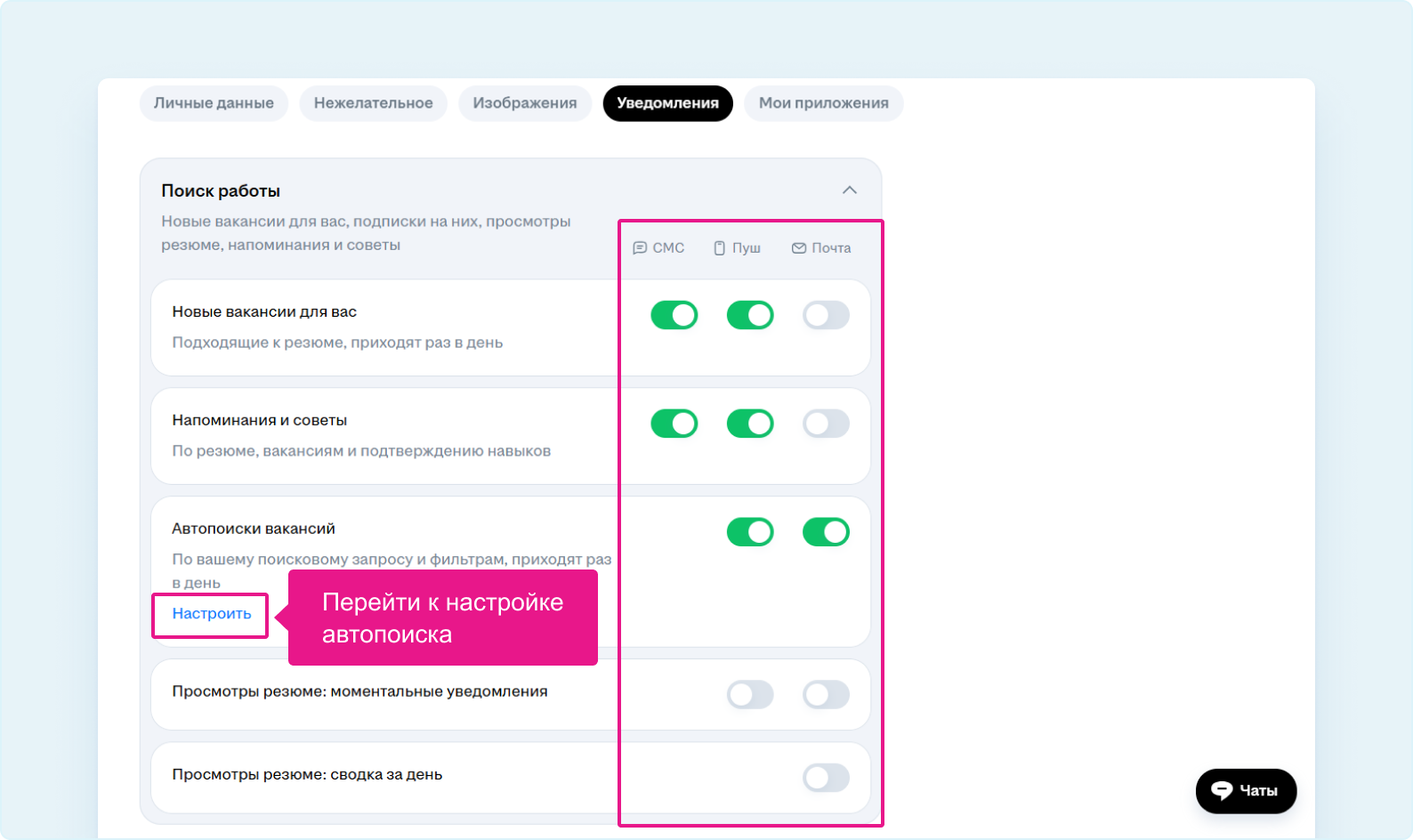
Task: Go to the Изображения tab
Action: (x=524, y=103)
